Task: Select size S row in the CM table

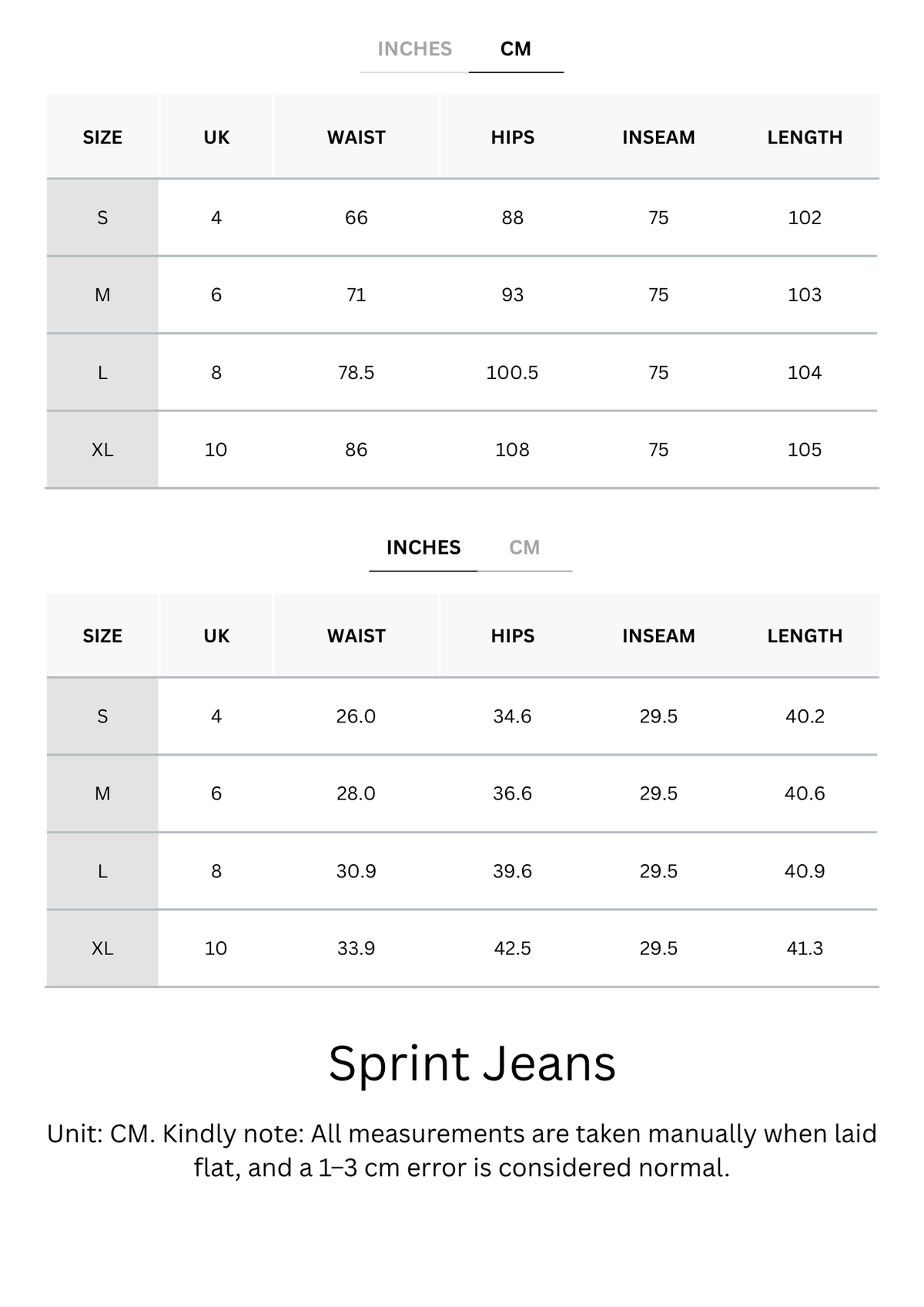Action: tap(462, 218)
